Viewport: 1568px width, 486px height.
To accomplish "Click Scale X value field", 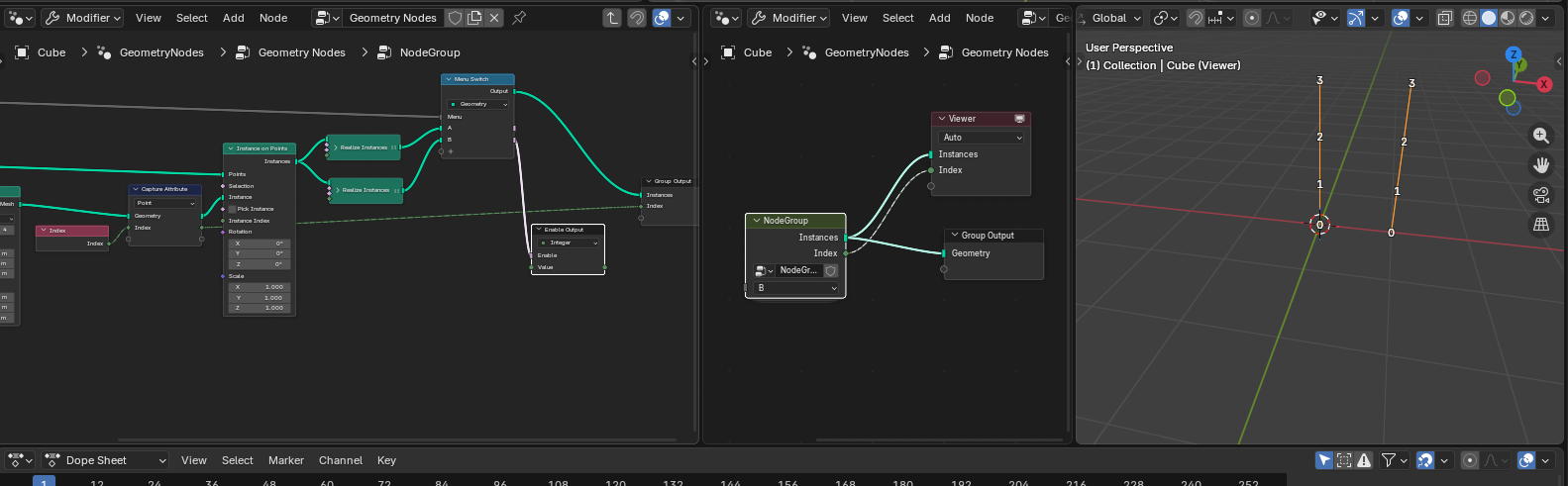I will click(259, 287).
